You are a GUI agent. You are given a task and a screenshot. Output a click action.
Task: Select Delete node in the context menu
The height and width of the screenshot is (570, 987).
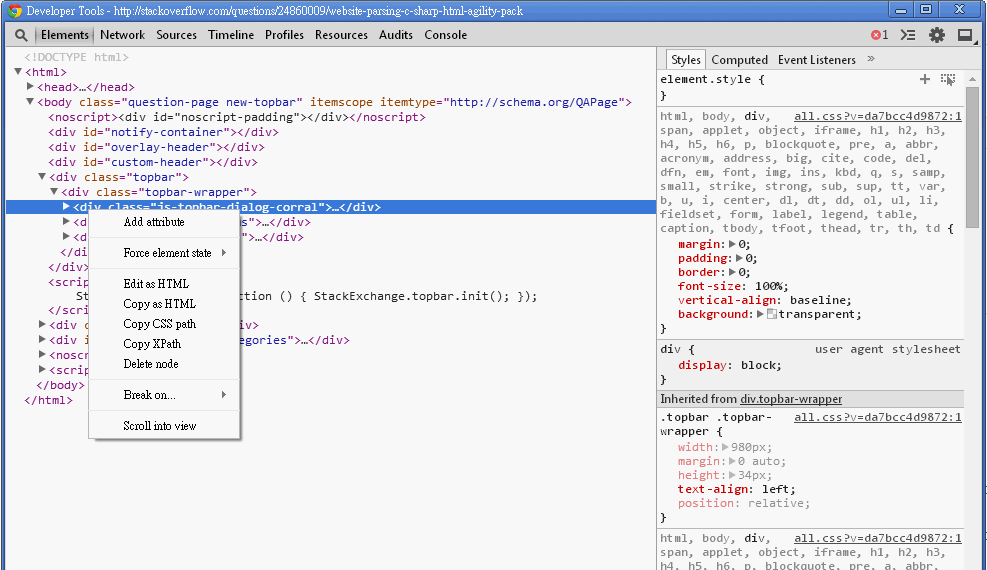coord(151,364)
